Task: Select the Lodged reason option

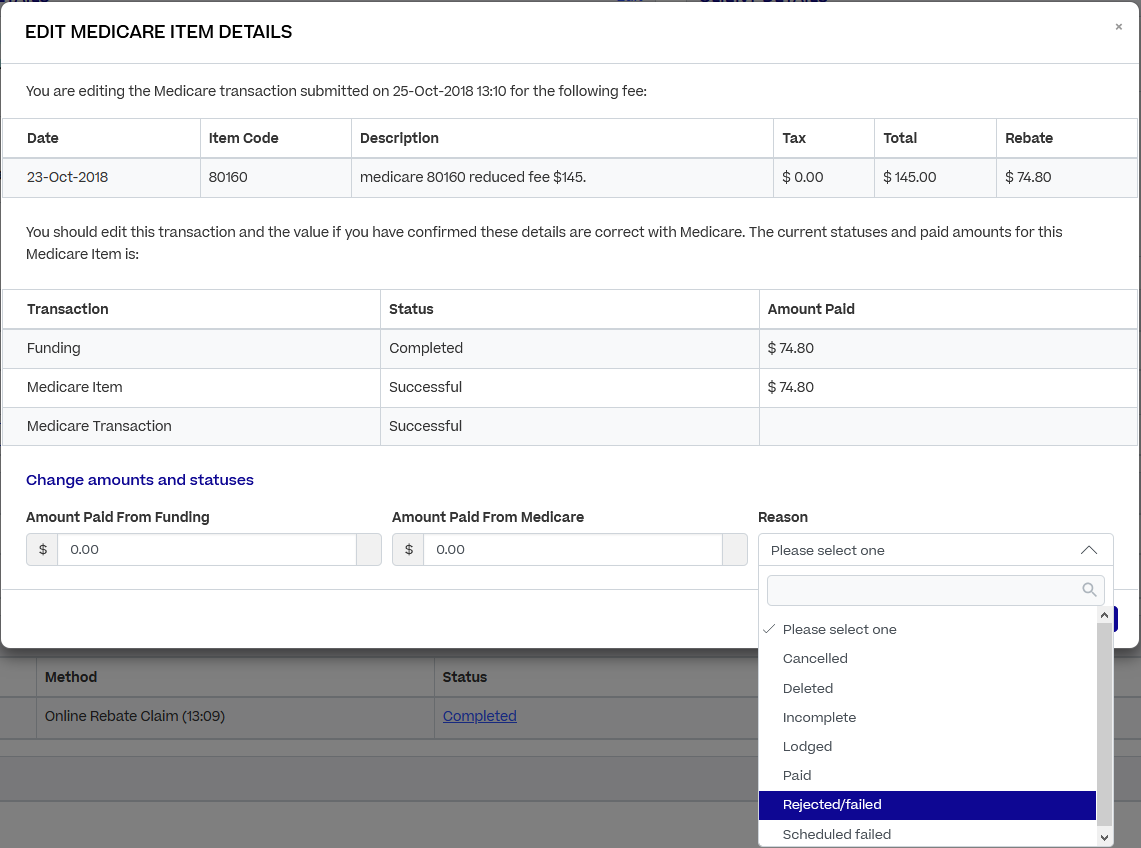Action: pos(807,746)
